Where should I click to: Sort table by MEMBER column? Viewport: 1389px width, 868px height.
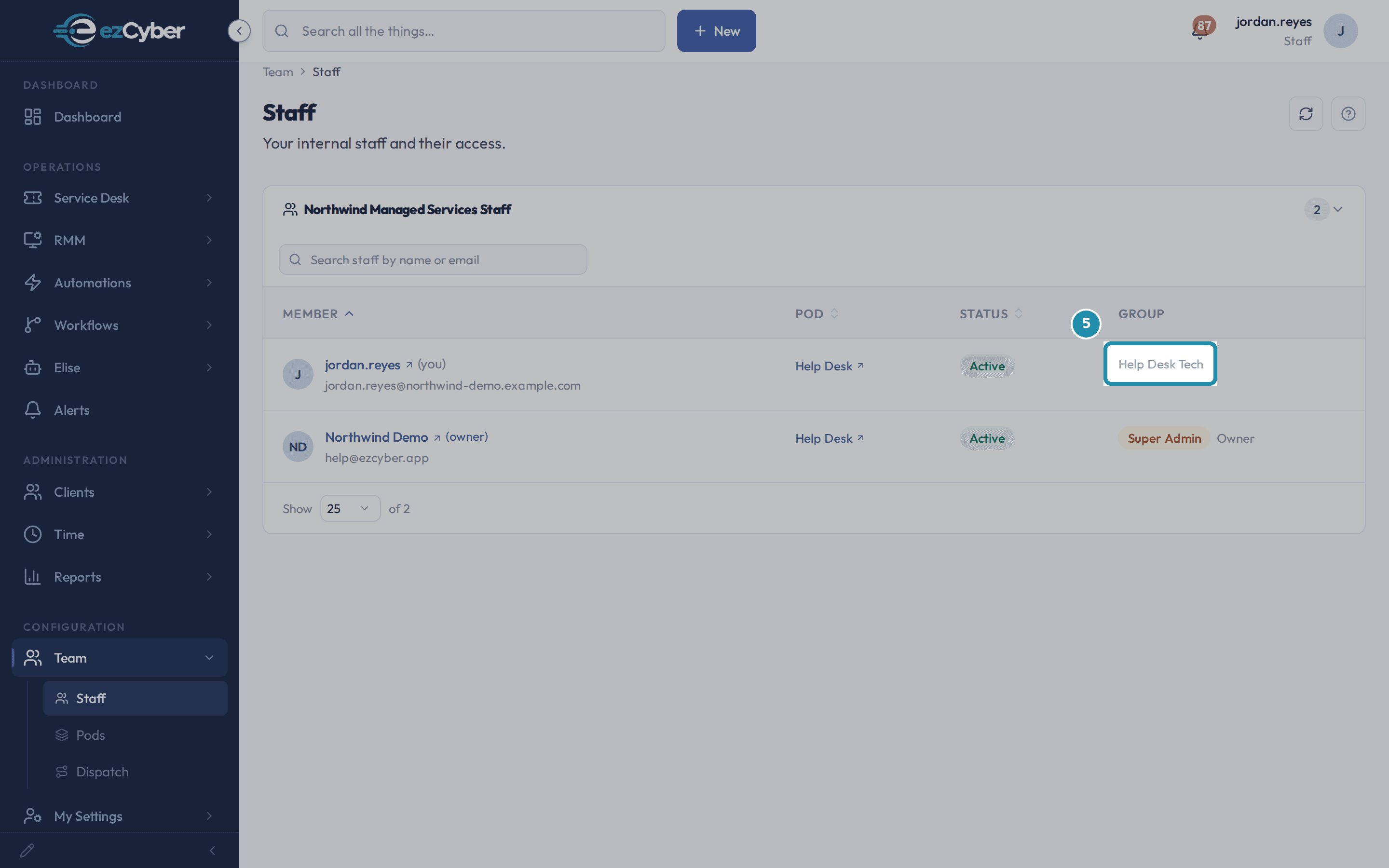pyautogui.click(x=318, y=313)
